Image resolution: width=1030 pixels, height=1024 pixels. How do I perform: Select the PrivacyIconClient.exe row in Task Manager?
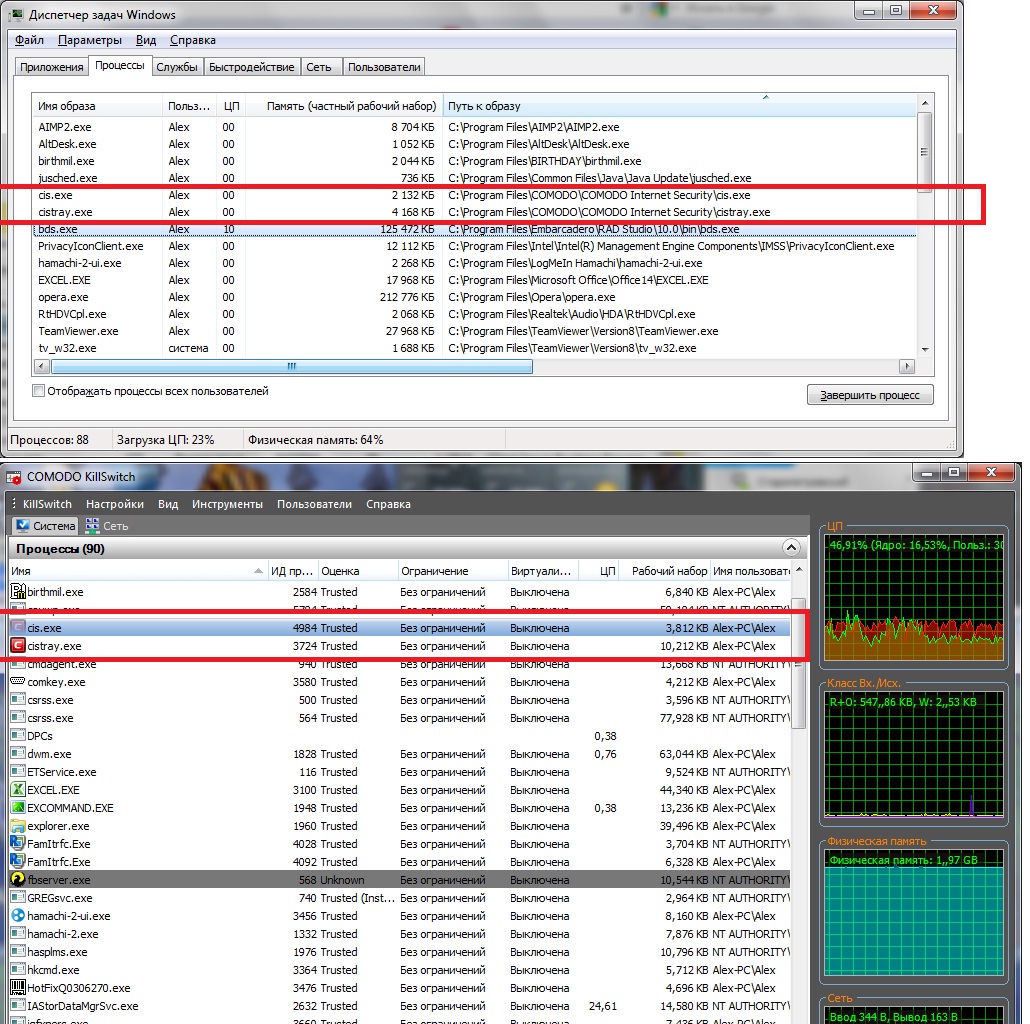pyautogui.click(x=474, y=246)
